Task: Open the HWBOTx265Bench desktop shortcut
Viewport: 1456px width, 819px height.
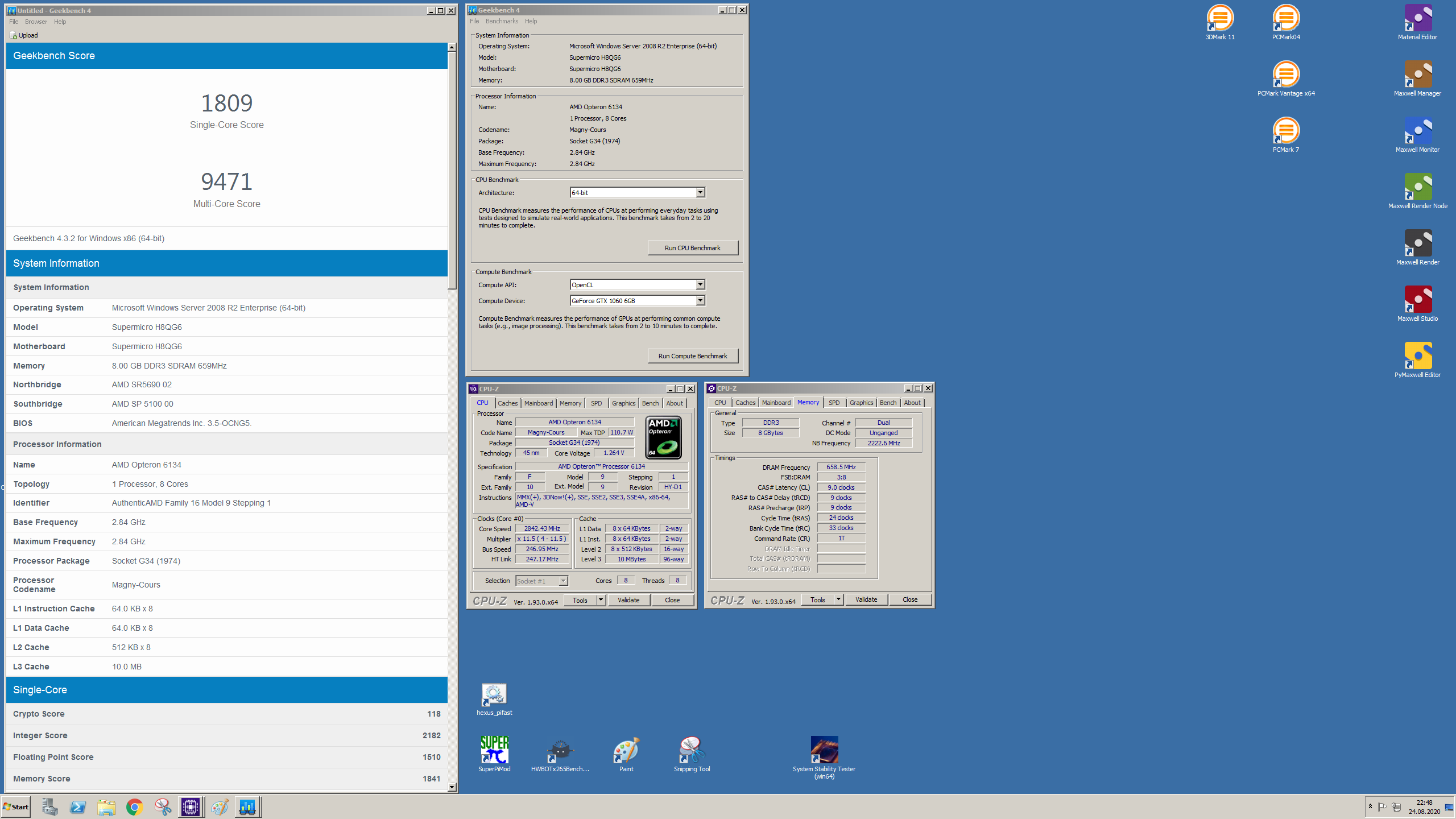Action: (560, 755)
